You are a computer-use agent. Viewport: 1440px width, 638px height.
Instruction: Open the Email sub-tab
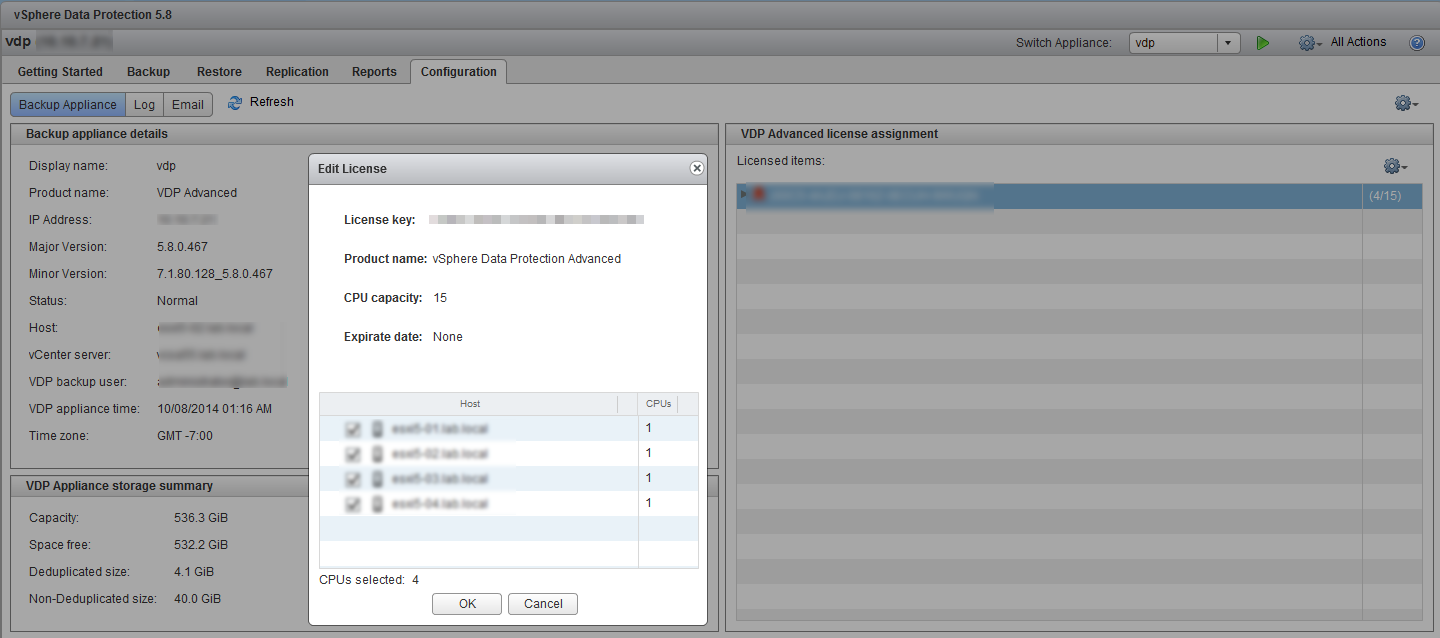[x=188, y=105]
